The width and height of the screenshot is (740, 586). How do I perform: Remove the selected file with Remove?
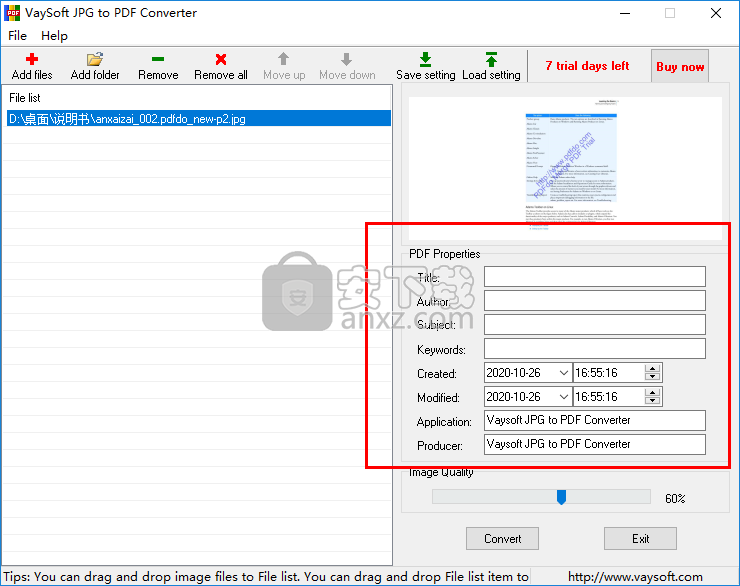(158, 67)
